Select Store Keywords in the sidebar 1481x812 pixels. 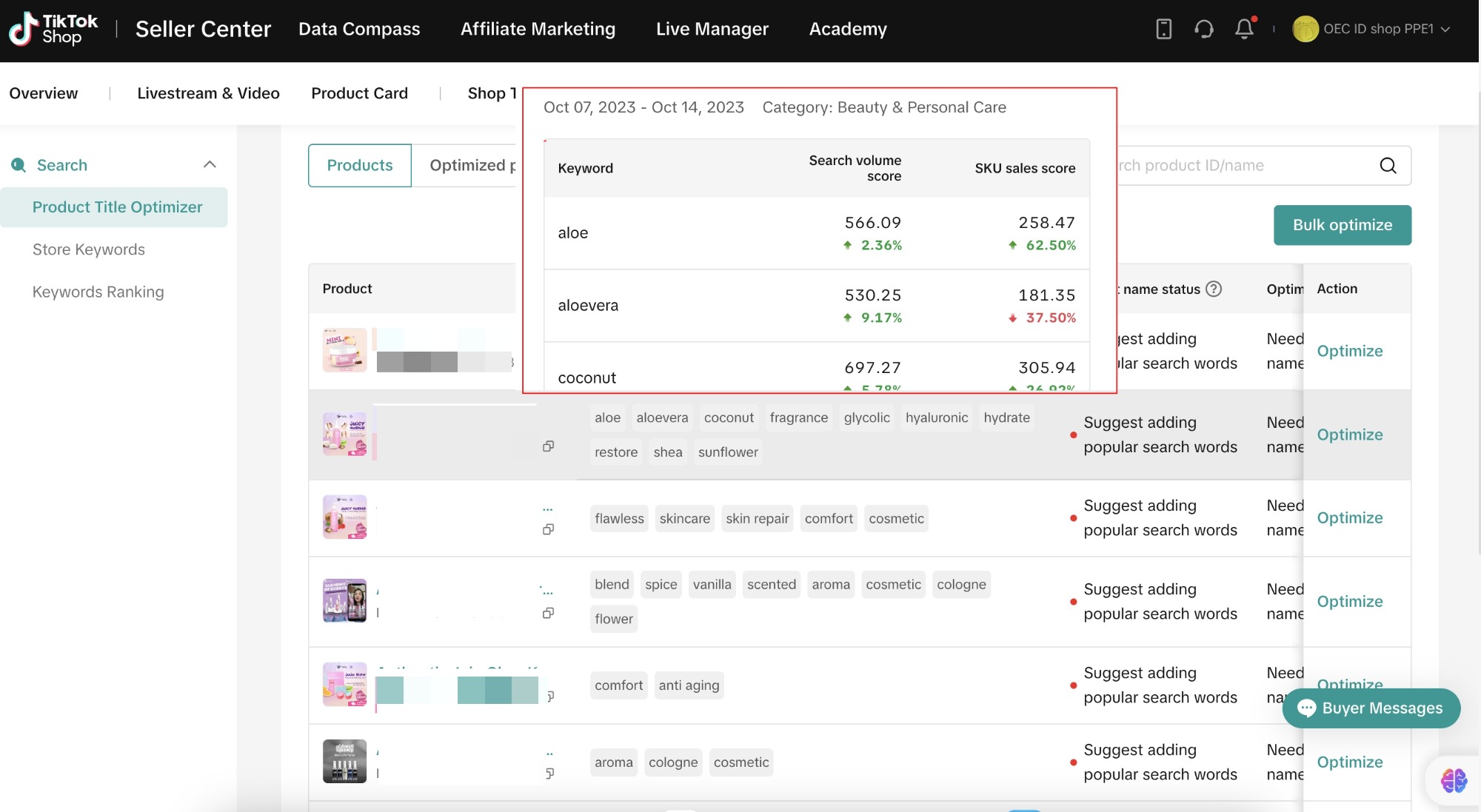[89, 249]
